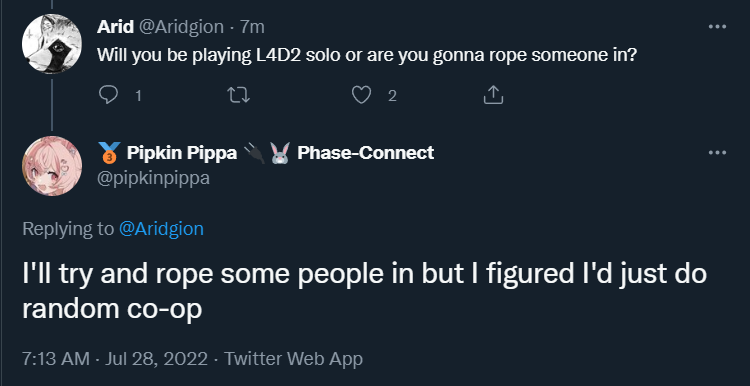Click the reply count next to the comment icon
750x386 pixels.
[x=138, y=97]
